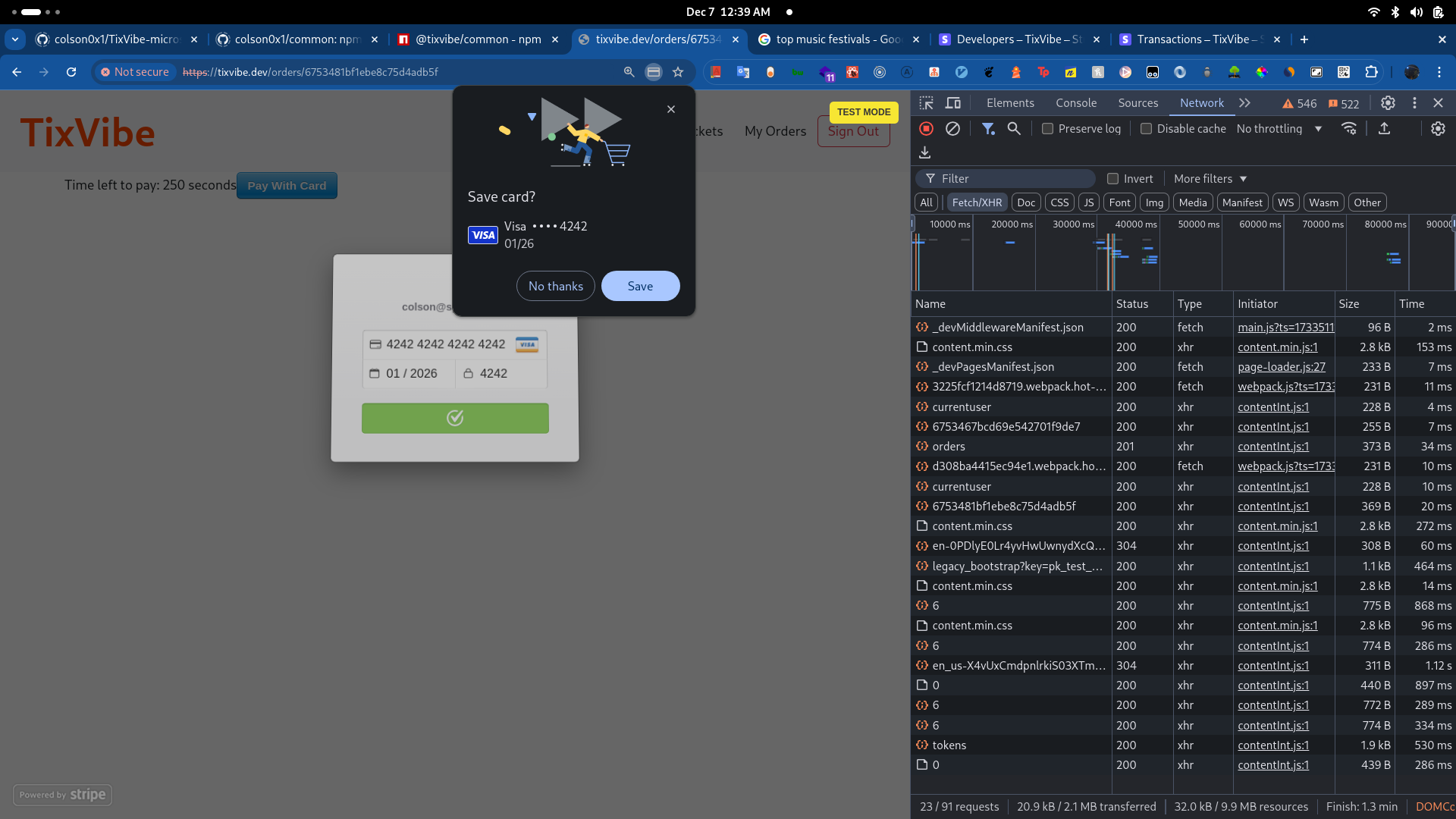The height and width of the screenshot is (819, 1456).
Task: Toggle the device toolbar icon in DevTools
Action: [953, 103]
